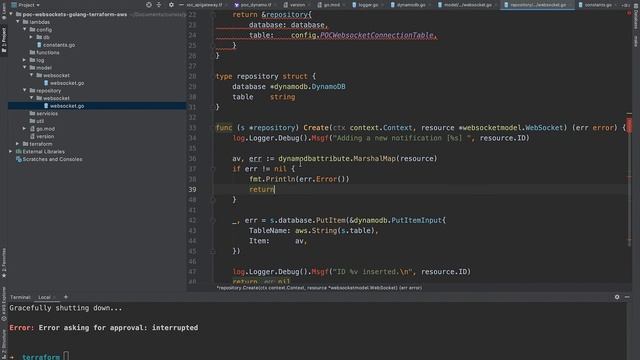
Task: Click the Go file icon of constants.go
Action: (39, 45)
